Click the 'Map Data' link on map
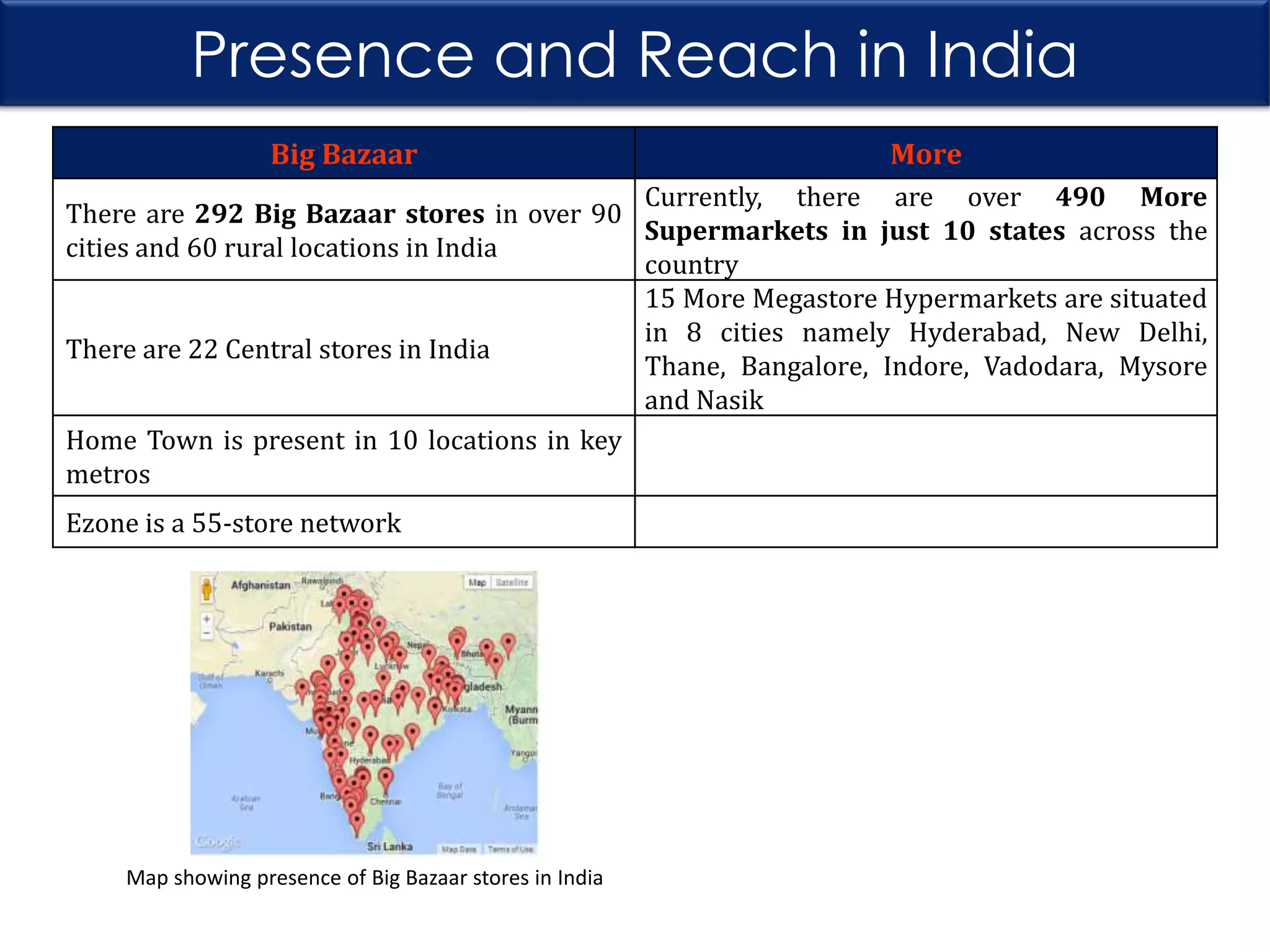The width and height of the screenshot is (1270, 952). [x=459, y=849]
